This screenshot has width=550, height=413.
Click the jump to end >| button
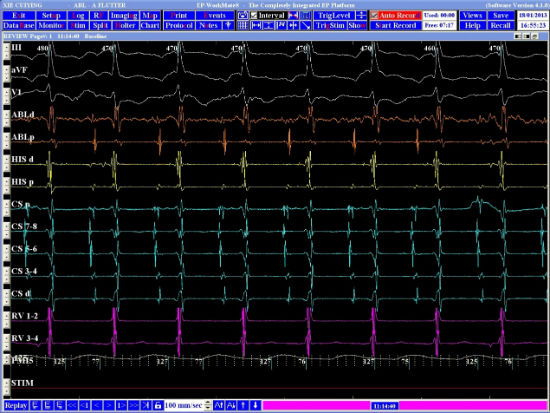[146, 406]
